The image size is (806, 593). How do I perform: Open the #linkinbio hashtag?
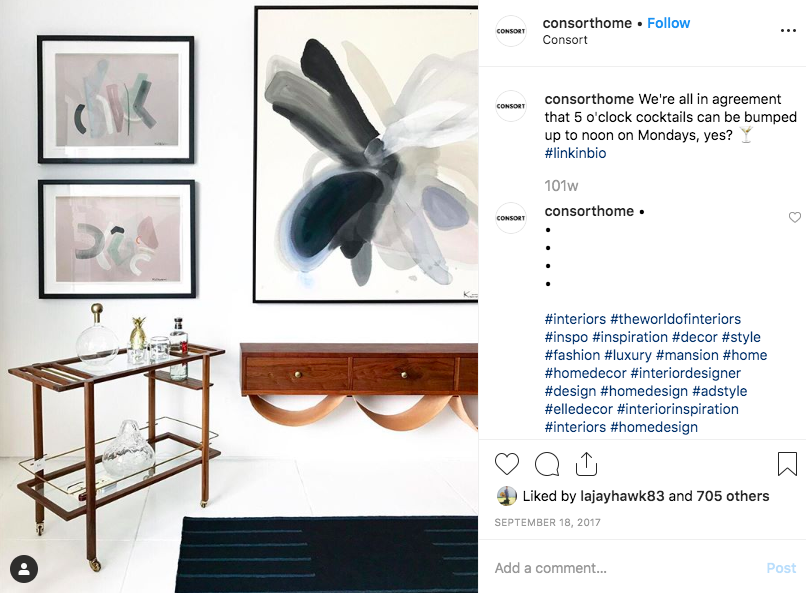[575, 153]
